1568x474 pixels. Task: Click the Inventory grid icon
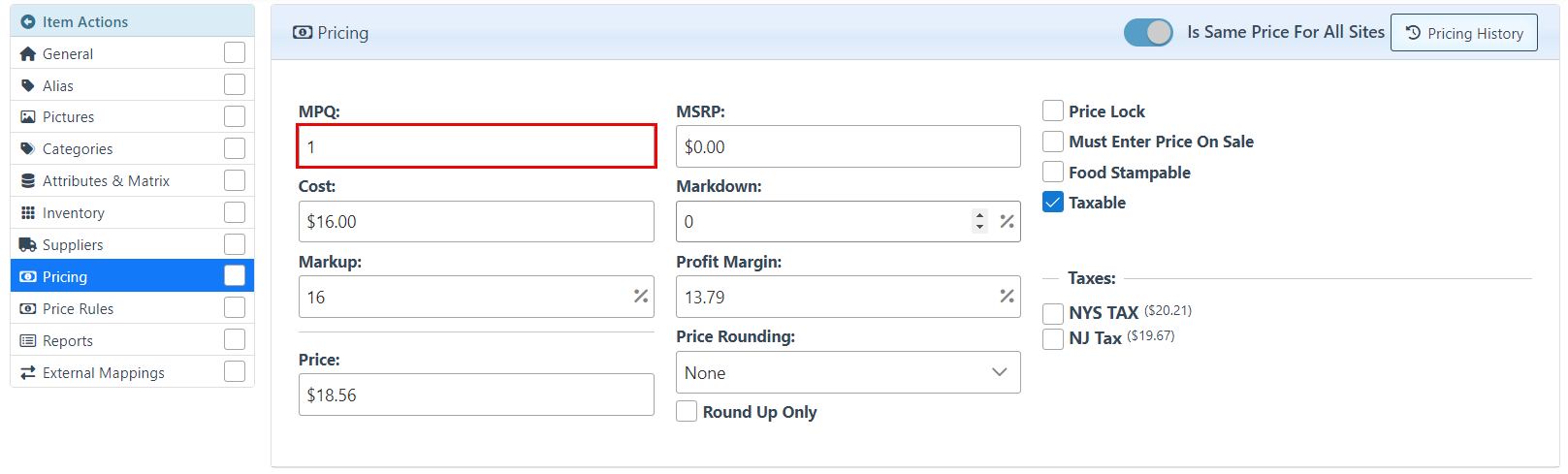coord(28,213)
